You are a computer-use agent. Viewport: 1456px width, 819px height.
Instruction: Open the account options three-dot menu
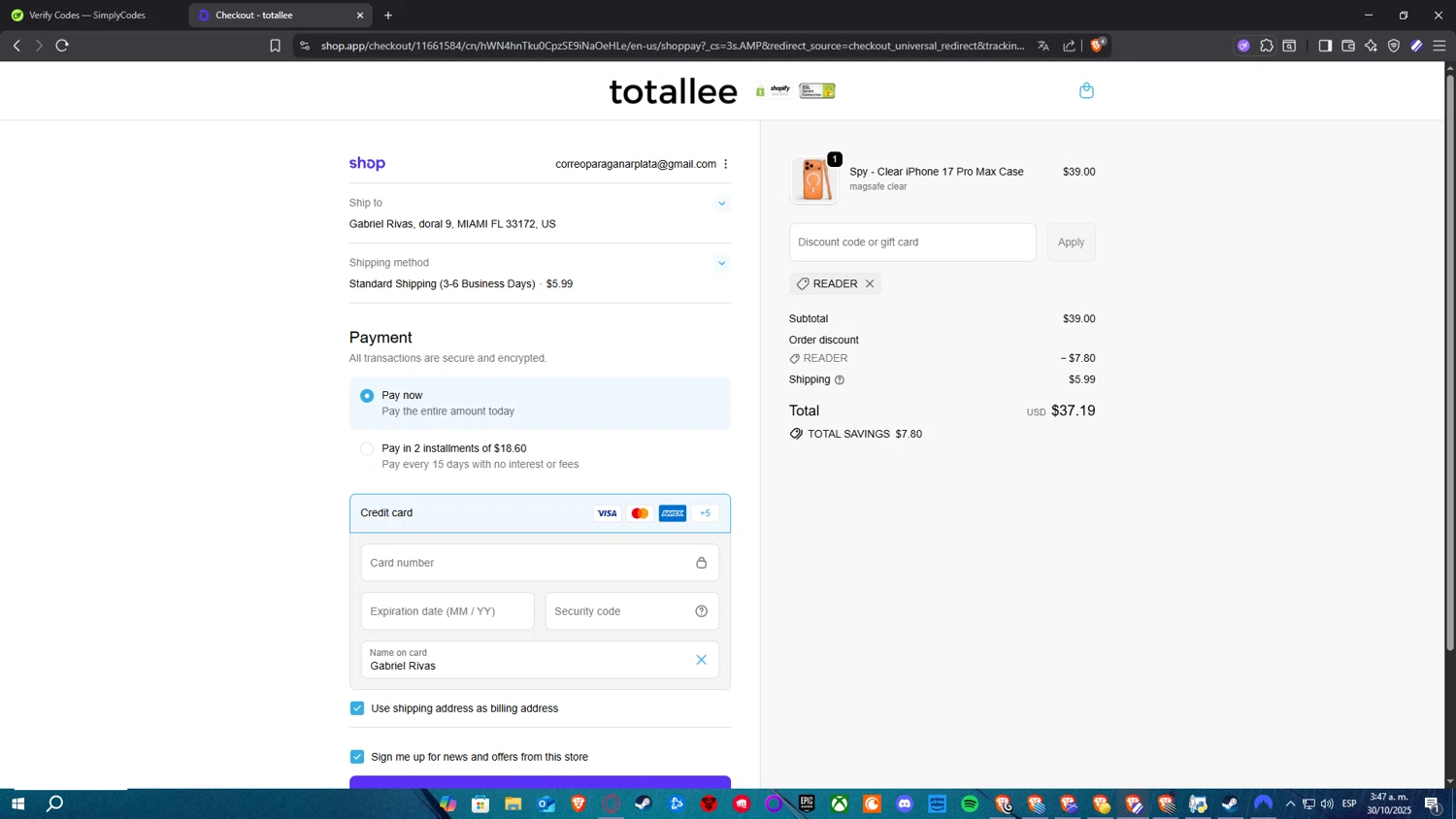pyautogui.click(x=725, y=164)
